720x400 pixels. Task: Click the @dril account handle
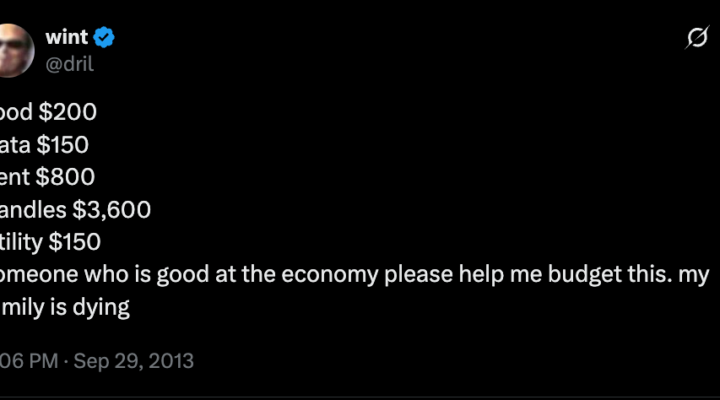click(x=69, y=63)
